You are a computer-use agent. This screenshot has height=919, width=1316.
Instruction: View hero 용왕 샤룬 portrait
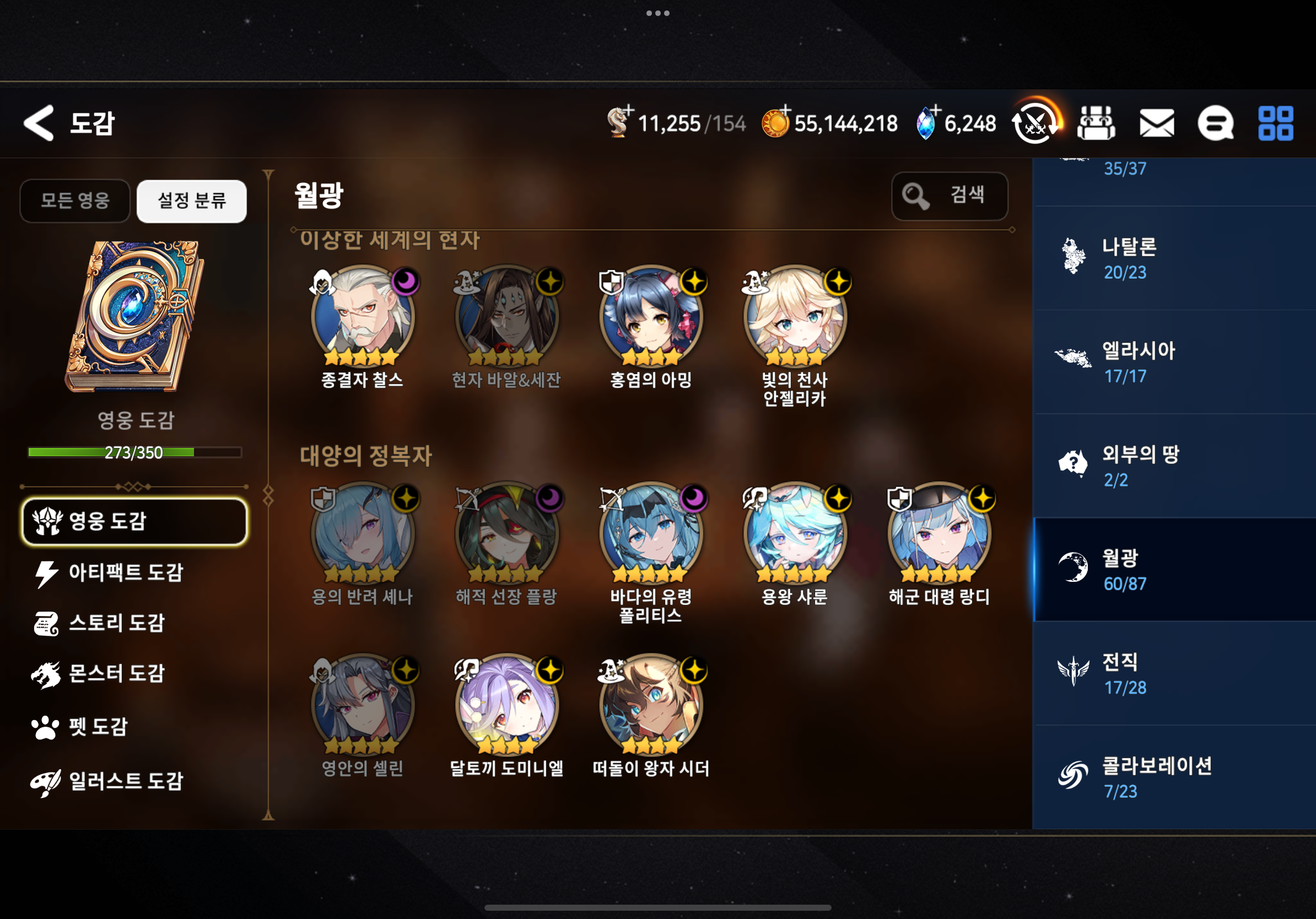[x=795, y=533]
